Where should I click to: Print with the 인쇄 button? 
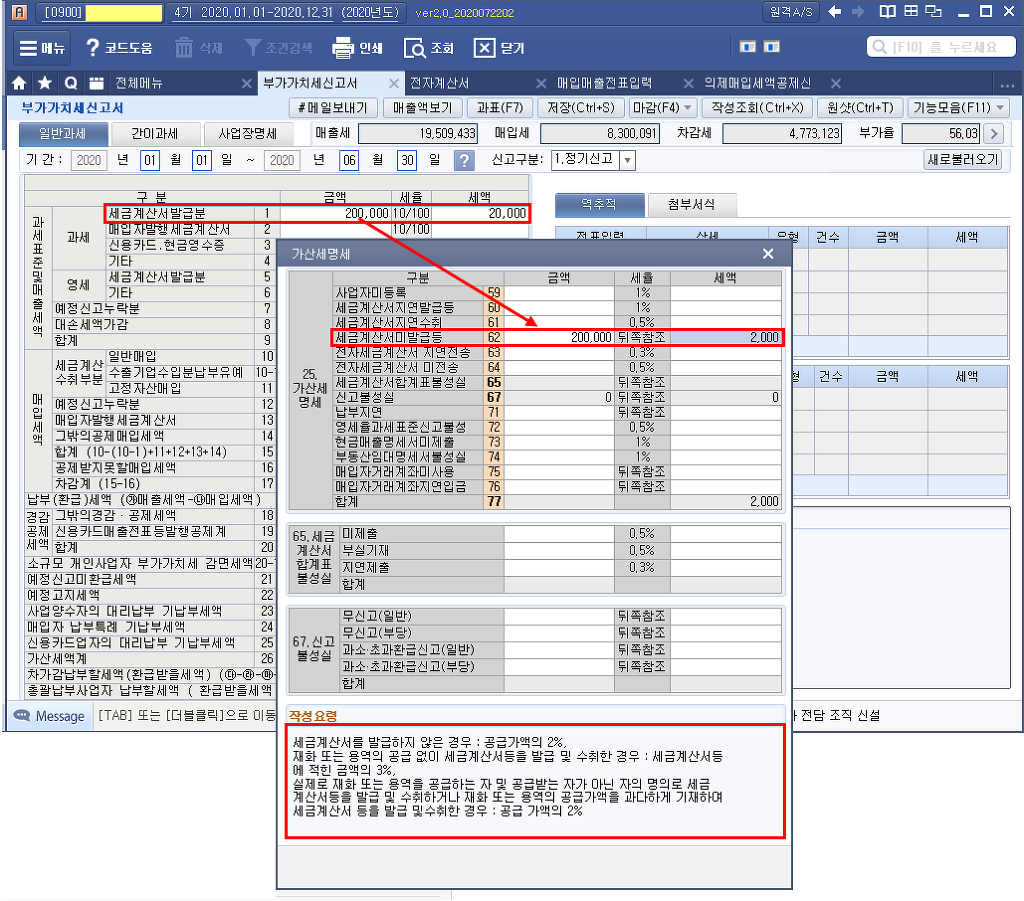357,48
